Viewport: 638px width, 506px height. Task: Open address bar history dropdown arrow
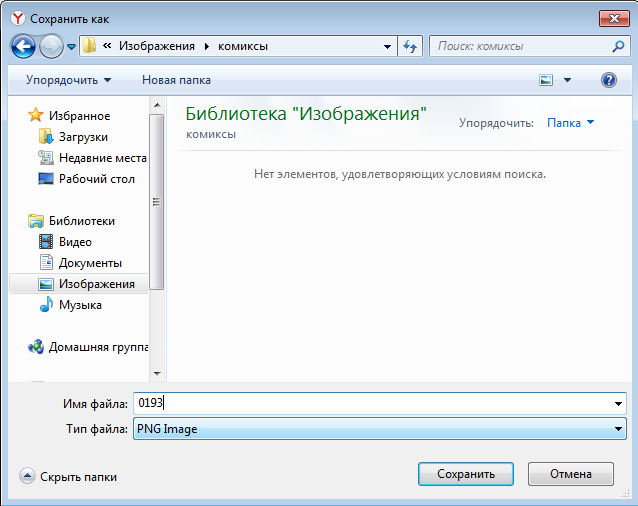point(387,47)
